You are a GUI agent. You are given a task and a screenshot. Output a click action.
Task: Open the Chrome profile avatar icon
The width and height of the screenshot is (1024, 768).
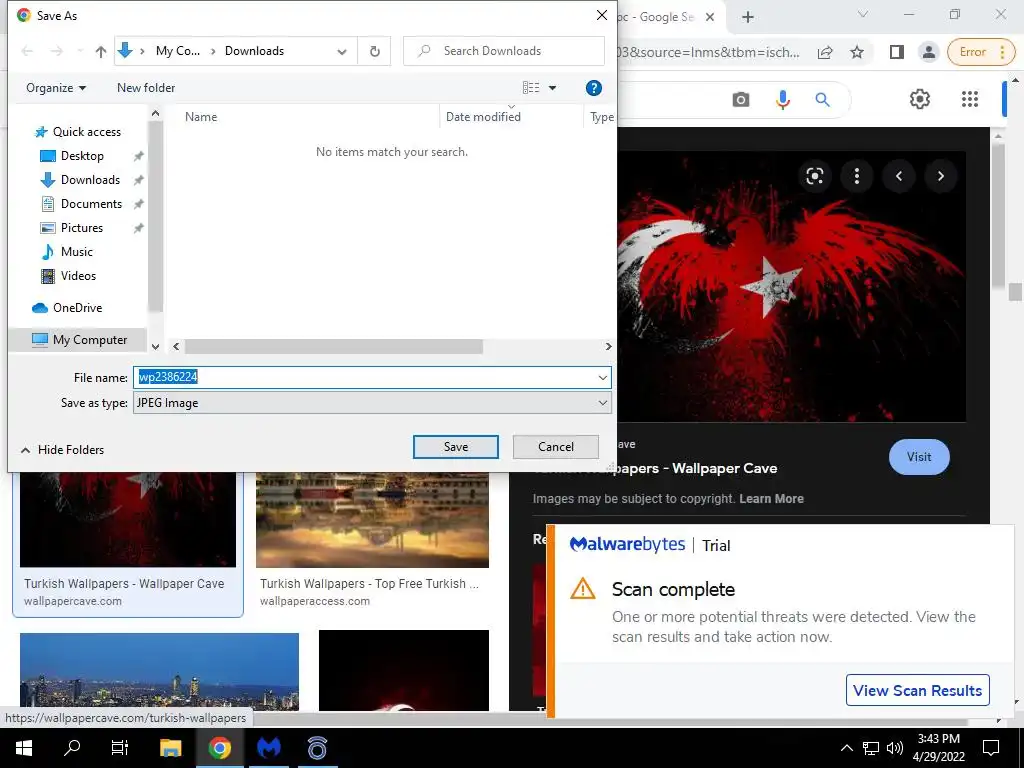tap(929, 52)
